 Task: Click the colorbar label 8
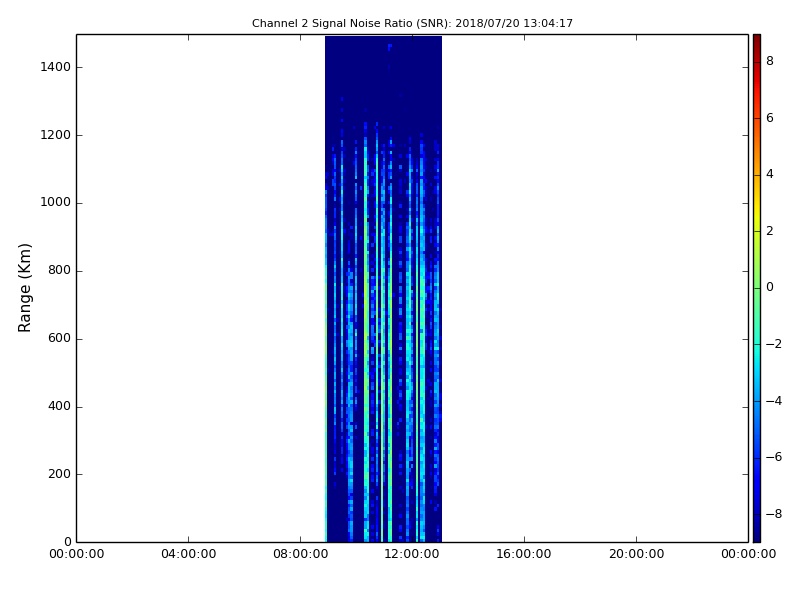[x=770, y=61]
